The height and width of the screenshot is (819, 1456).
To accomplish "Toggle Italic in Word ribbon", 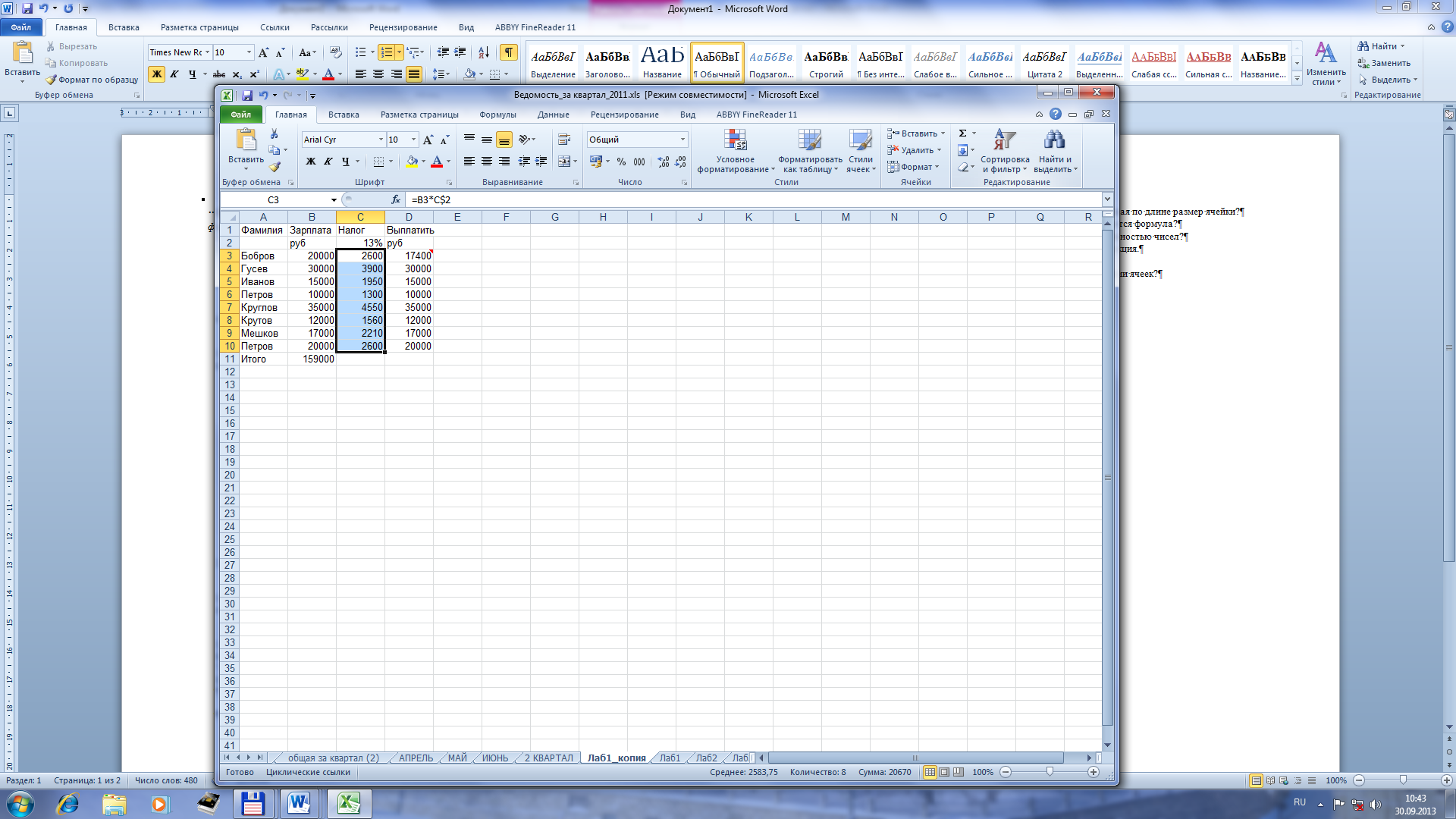I will tap(174, 74).
